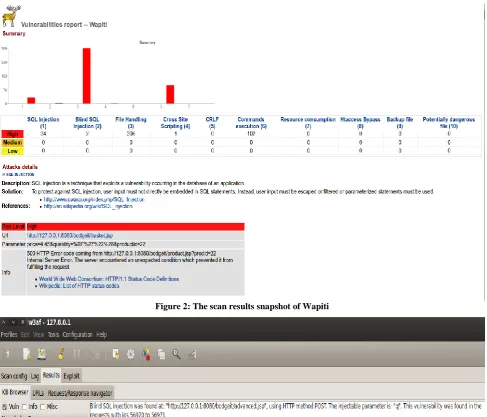Click the Htaccess Bypass (8) header

pos(360,123)
